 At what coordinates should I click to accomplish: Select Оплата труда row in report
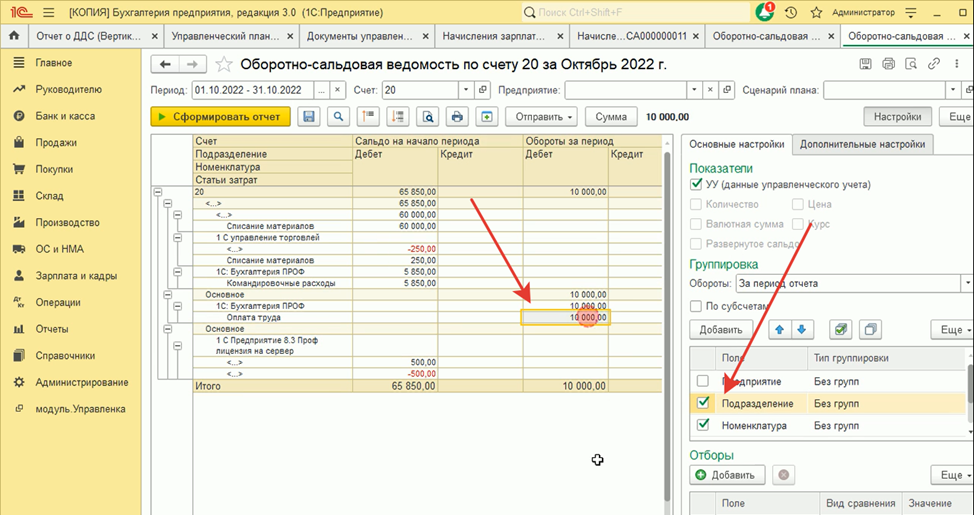coord(253,317)
